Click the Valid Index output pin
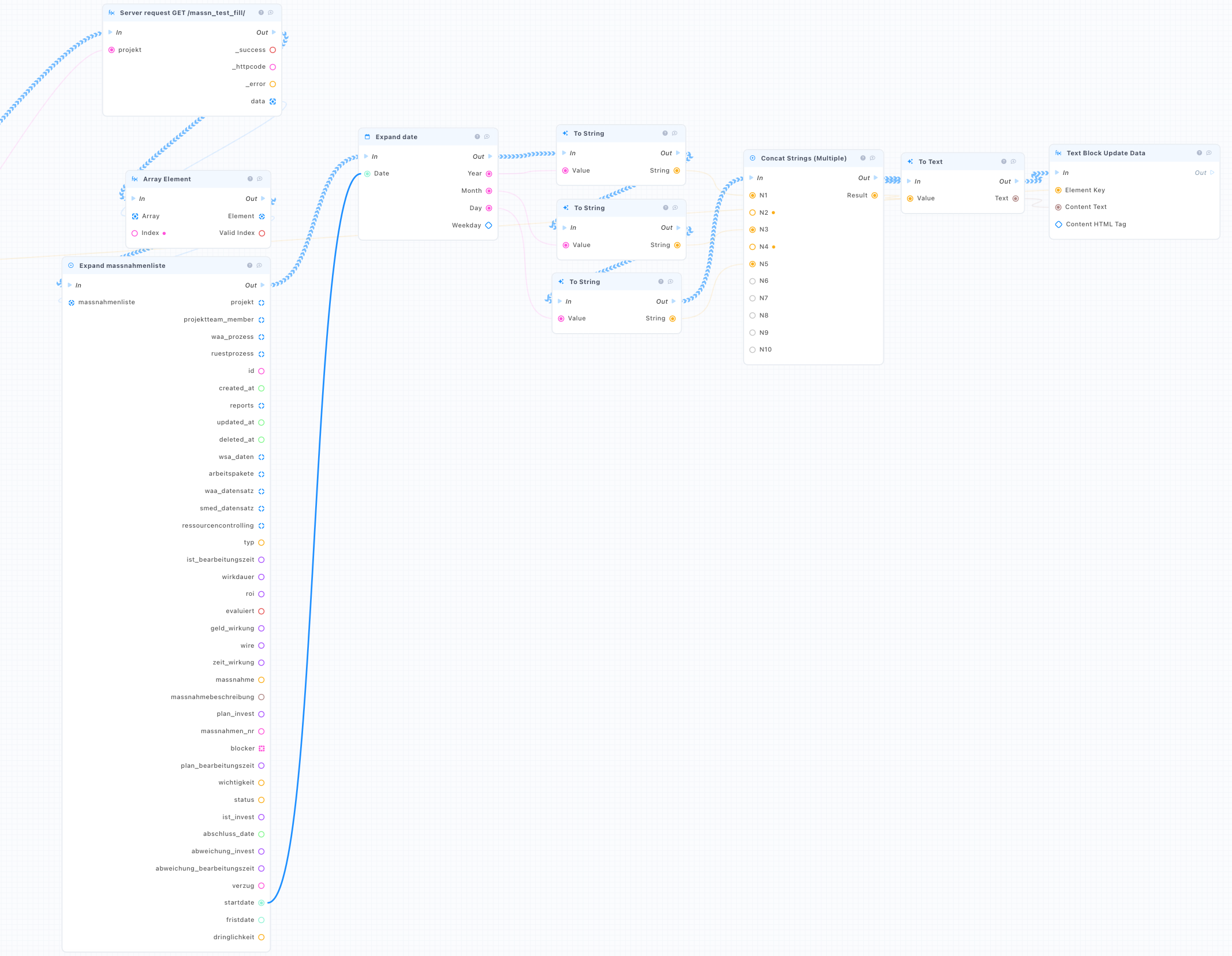Viewport: 1232px width, 956px height. pos(262,233)
